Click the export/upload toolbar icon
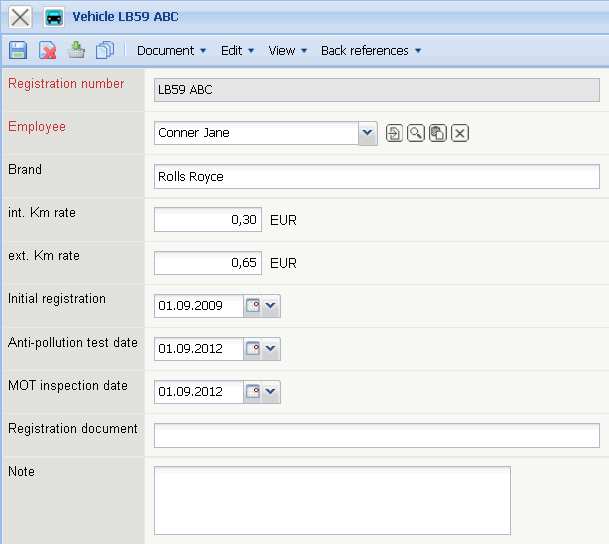The height and width of the screenshot is (544, 609). point(76,50)
